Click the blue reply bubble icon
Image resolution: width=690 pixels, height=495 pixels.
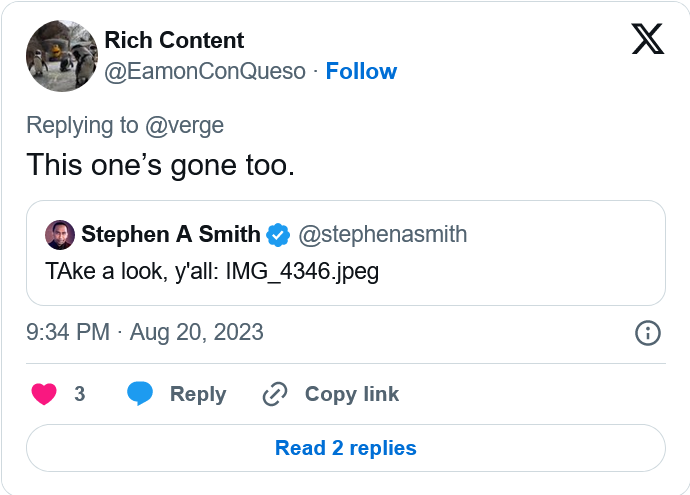[x=140, y=394]
